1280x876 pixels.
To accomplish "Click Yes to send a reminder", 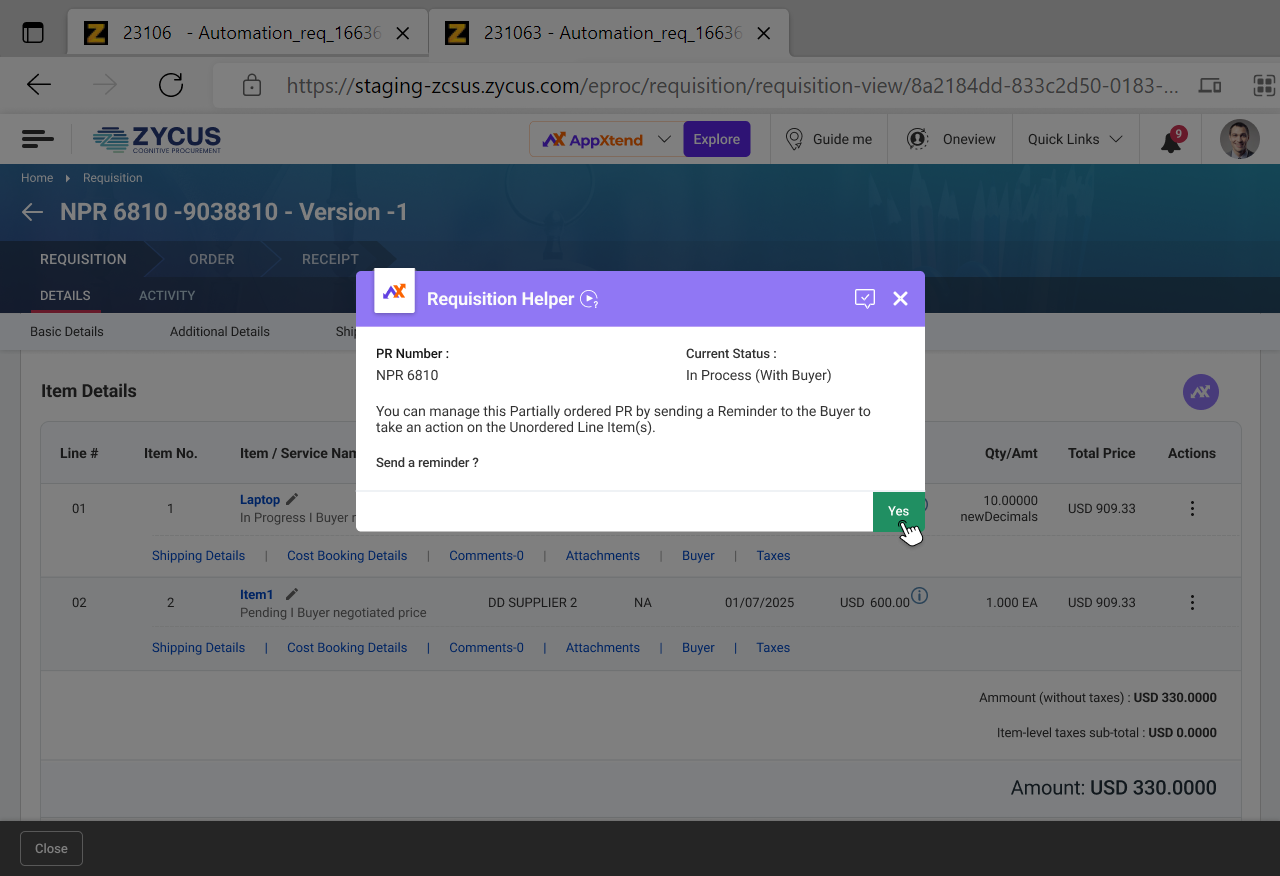I will [x=898, y=511].
